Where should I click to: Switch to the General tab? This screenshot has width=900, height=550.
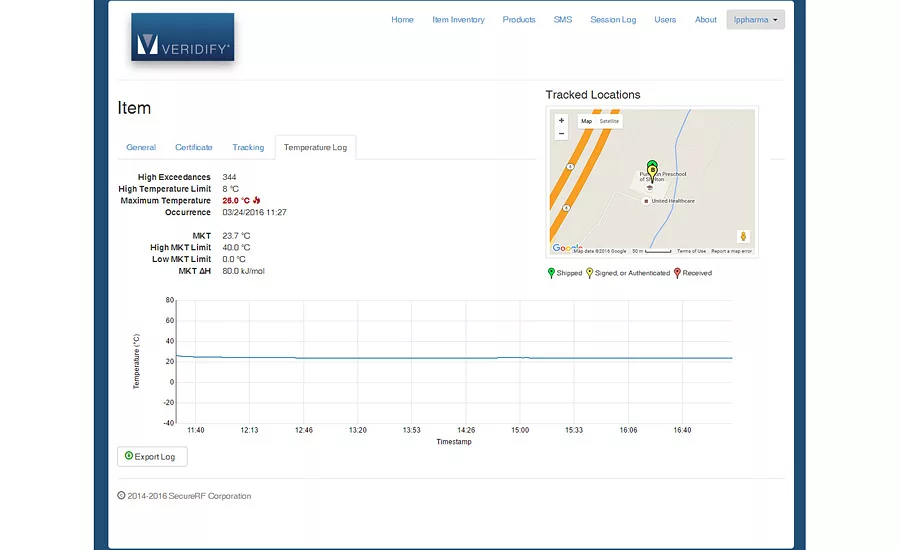141,148
